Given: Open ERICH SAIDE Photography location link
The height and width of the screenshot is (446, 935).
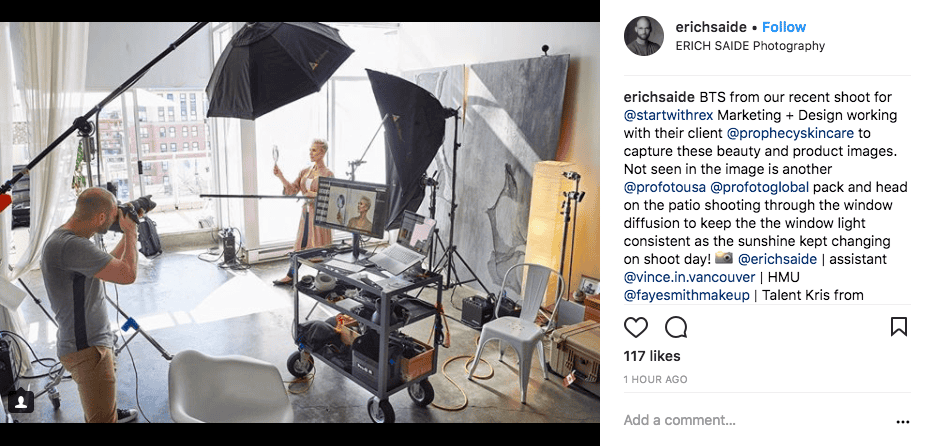Looking at the screenshot, I should pyautogui.click(x=750, y=46).
